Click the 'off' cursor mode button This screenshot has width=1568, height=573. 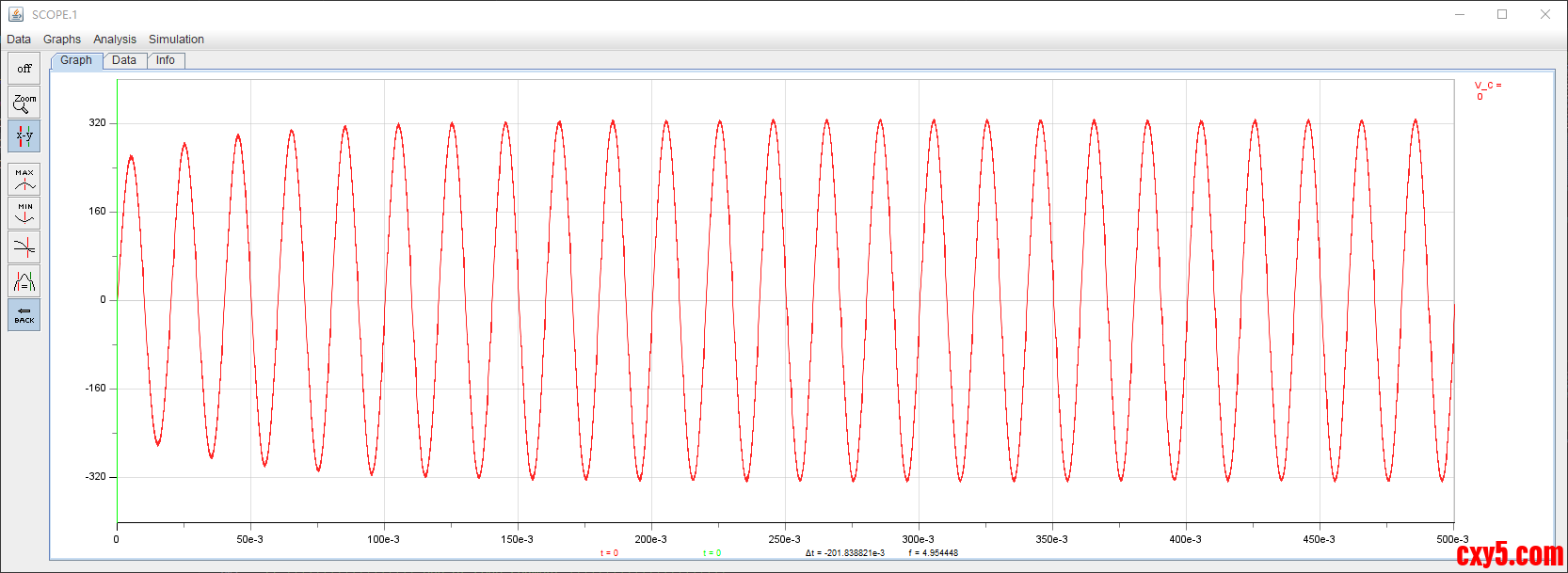pyautogui.click(x=24, y=69)
